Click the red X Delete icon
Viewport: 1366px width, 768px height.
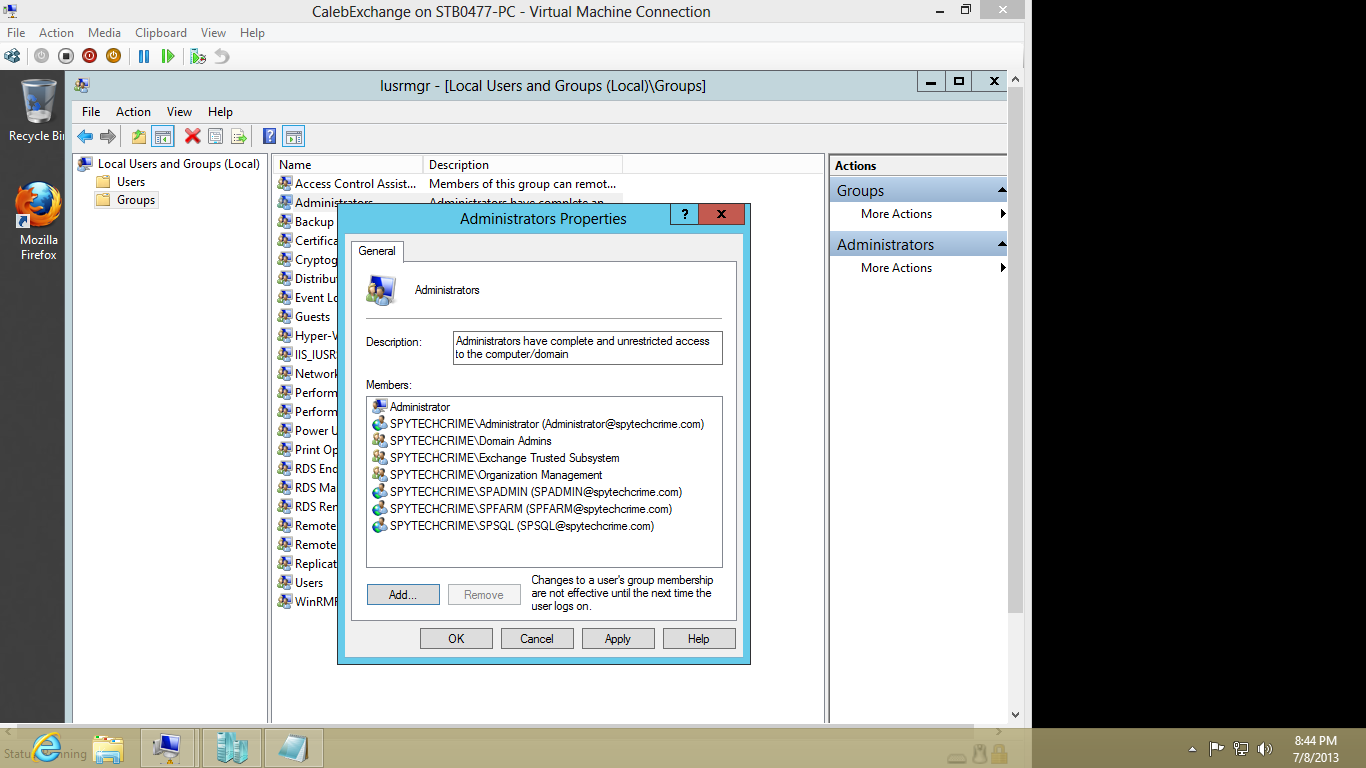192,136
